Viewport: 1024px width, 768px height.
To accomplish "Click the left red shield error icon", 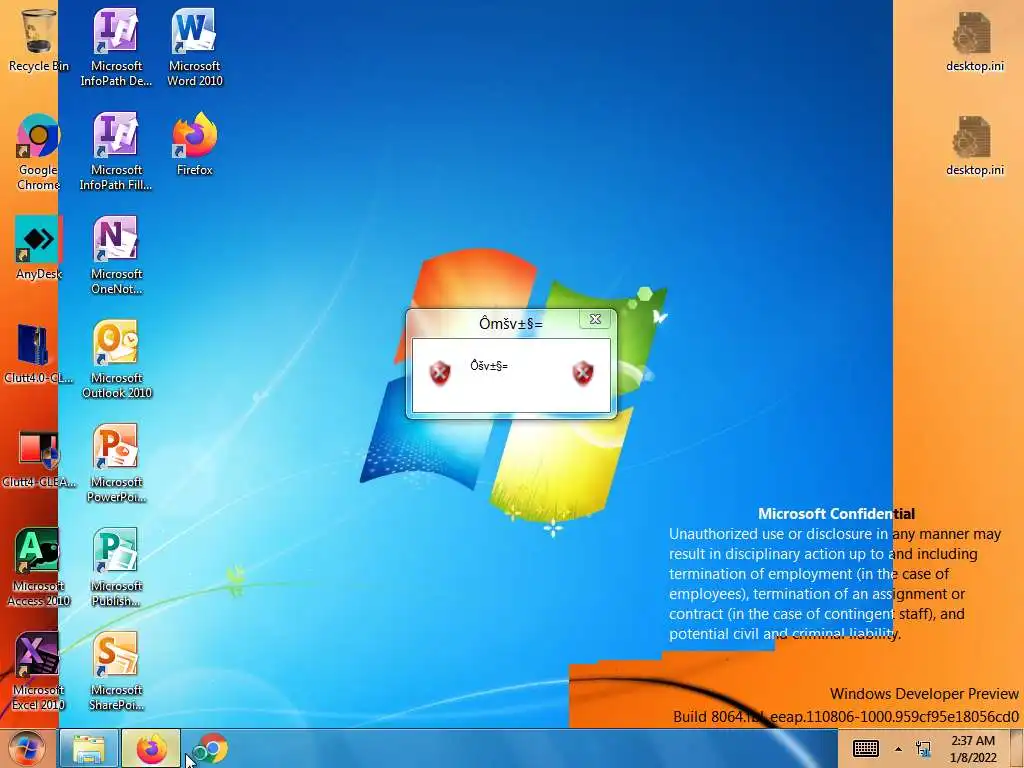I will pyautogui.click(x=440, y=373).
